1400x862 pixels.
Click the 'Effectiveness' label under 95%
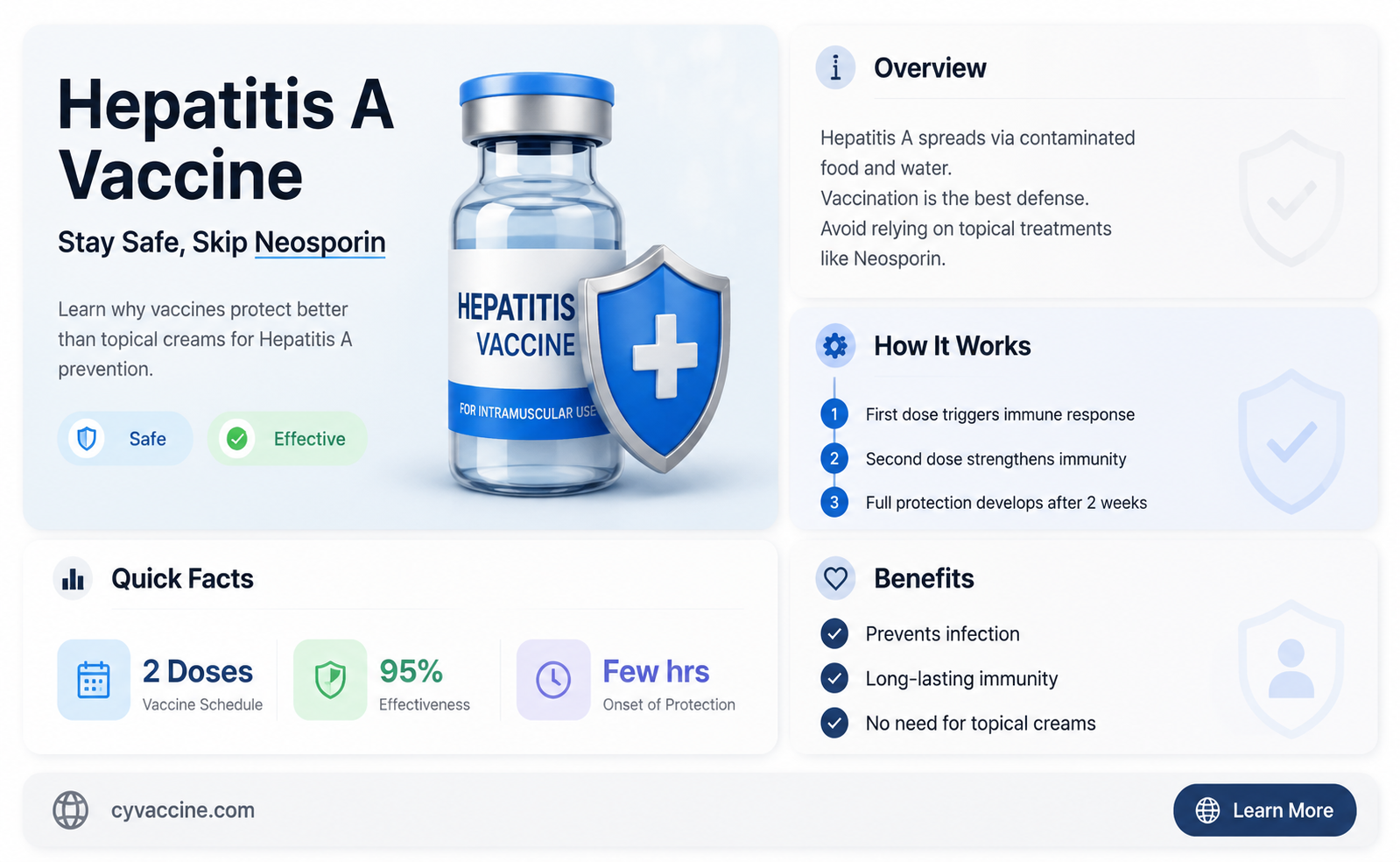click(425, 705)
